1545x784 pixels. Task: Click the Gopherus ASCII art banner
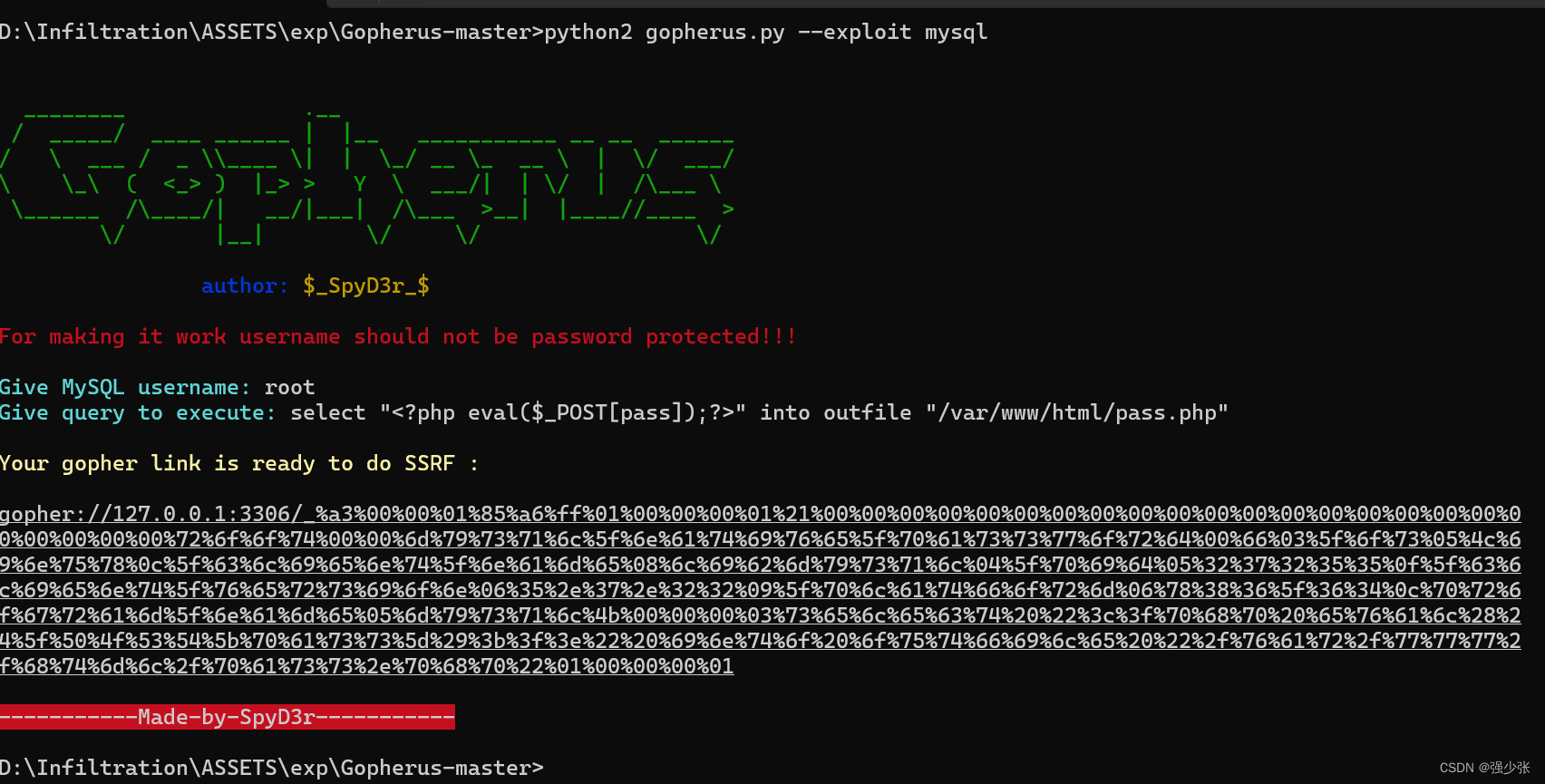[x=367, y=178]
